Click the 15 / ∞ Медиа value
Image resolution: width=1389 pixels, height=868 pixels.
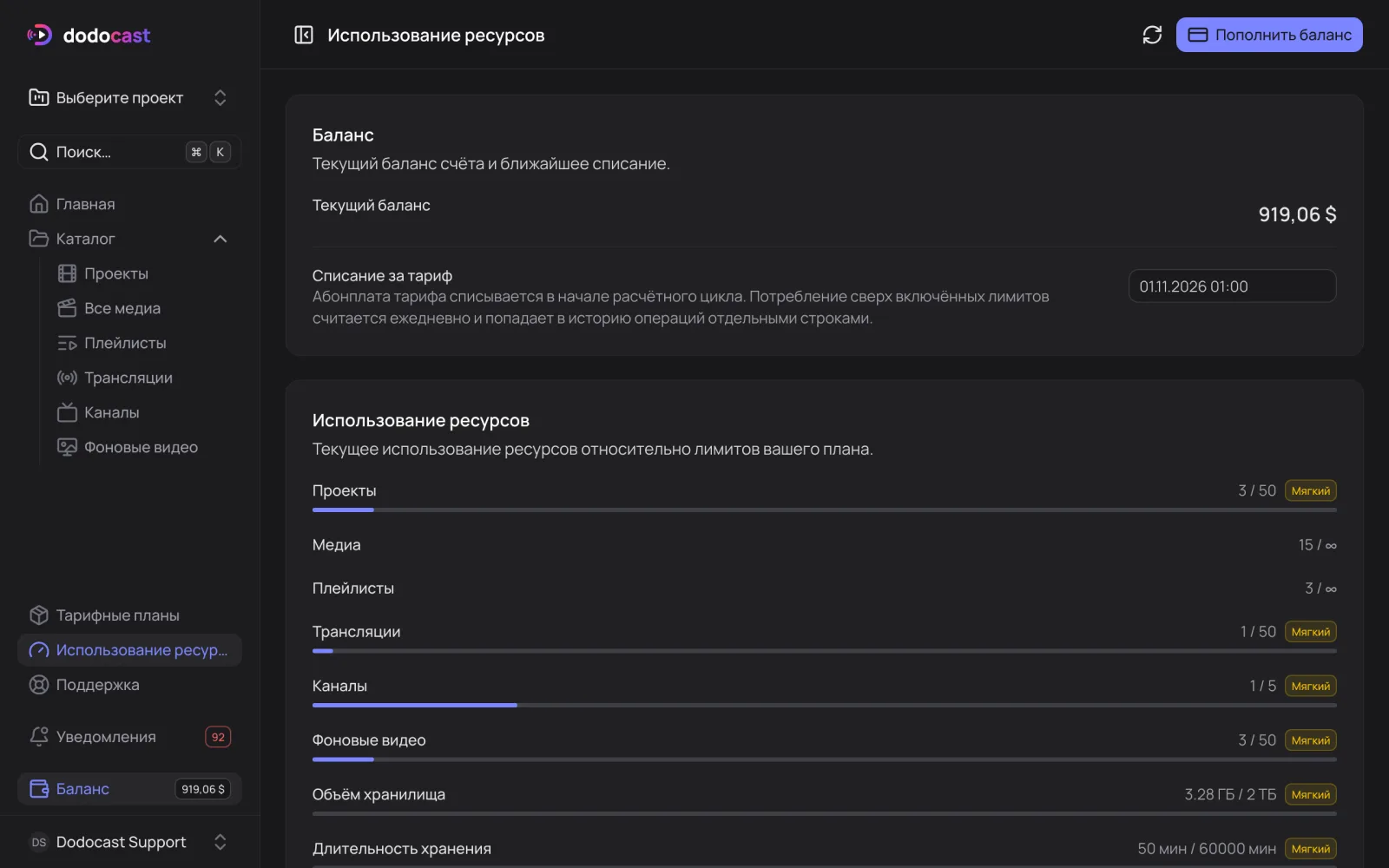(x=1318, y=545)
